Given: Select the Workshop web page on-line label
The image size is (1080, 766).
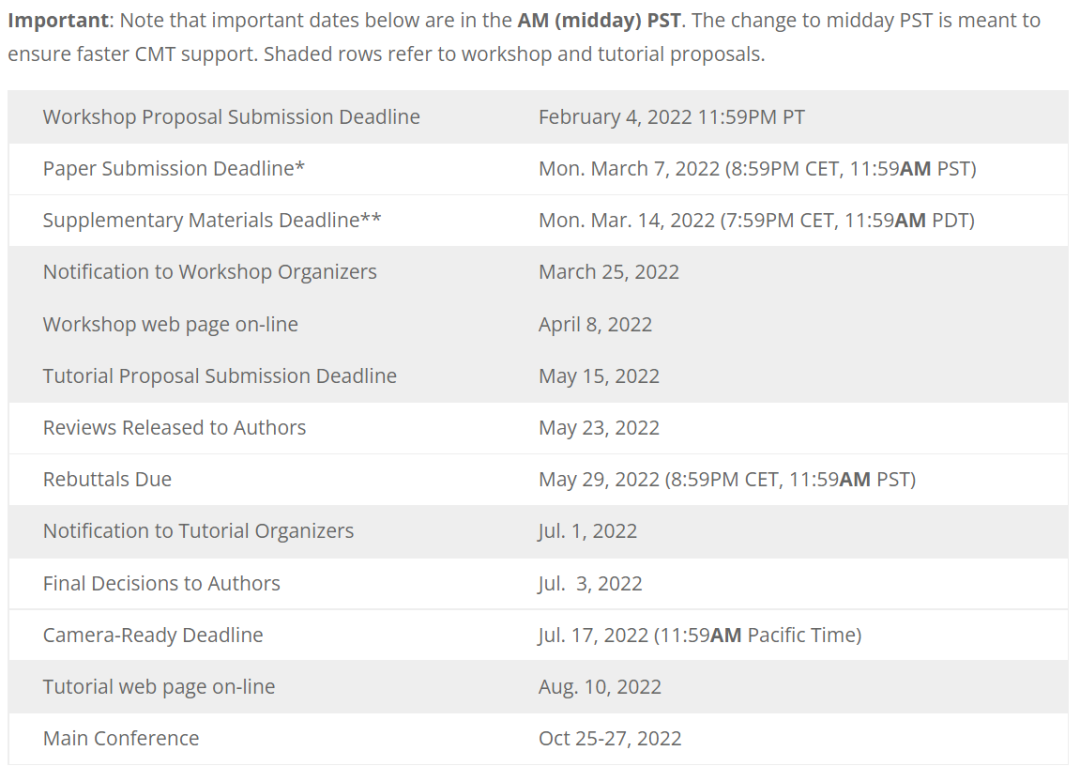Looking at the screenshot, I should (x=170, y=324).
